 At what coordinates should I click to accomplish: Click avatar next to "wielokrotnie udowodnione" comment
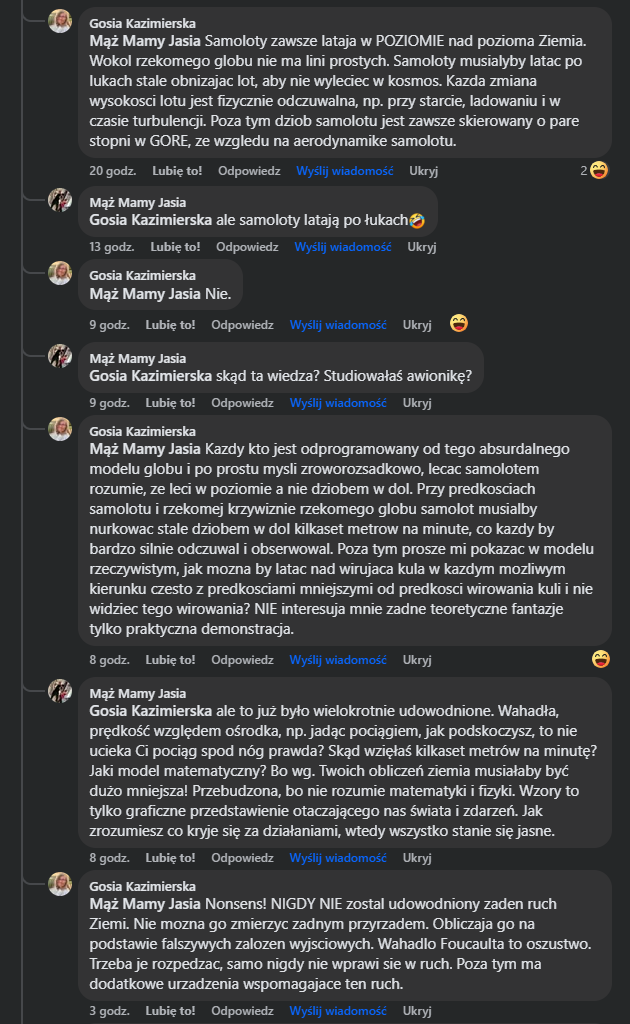(60, 691)
